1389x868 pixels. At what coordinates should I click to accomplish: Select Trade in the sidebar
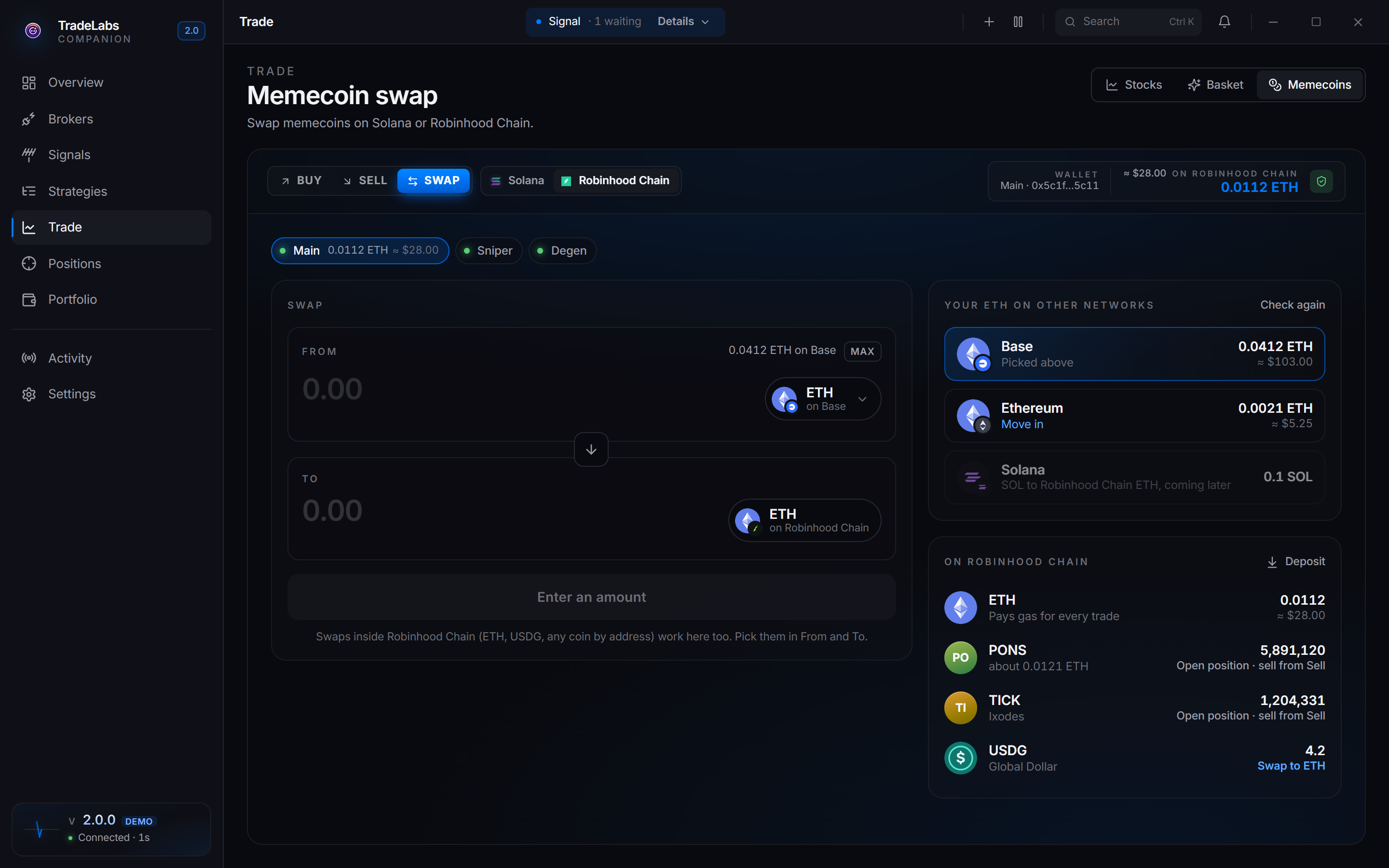click(111, 227)
